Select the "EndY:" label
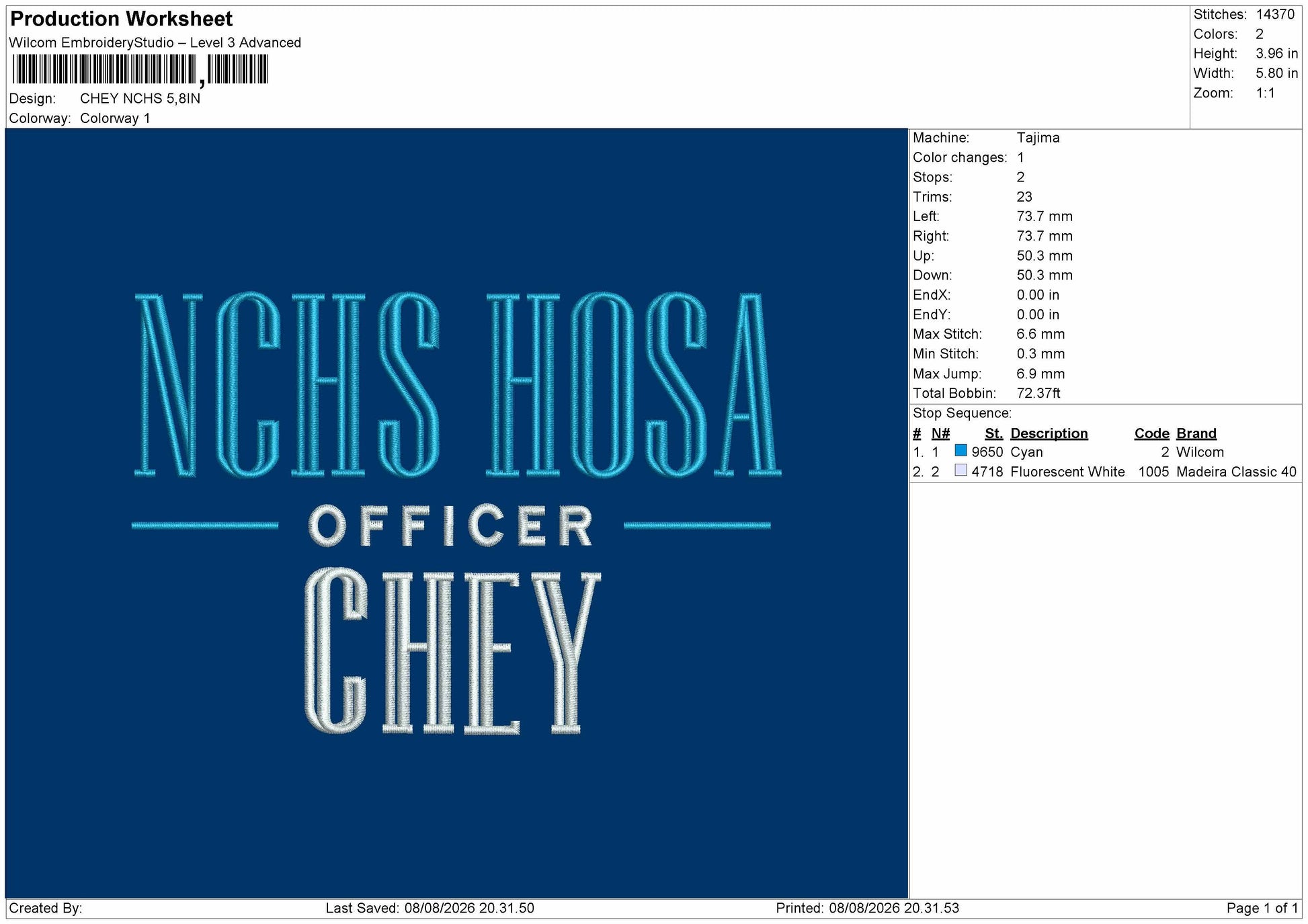This screenshot has width=1308, height=924. (932, 314)
